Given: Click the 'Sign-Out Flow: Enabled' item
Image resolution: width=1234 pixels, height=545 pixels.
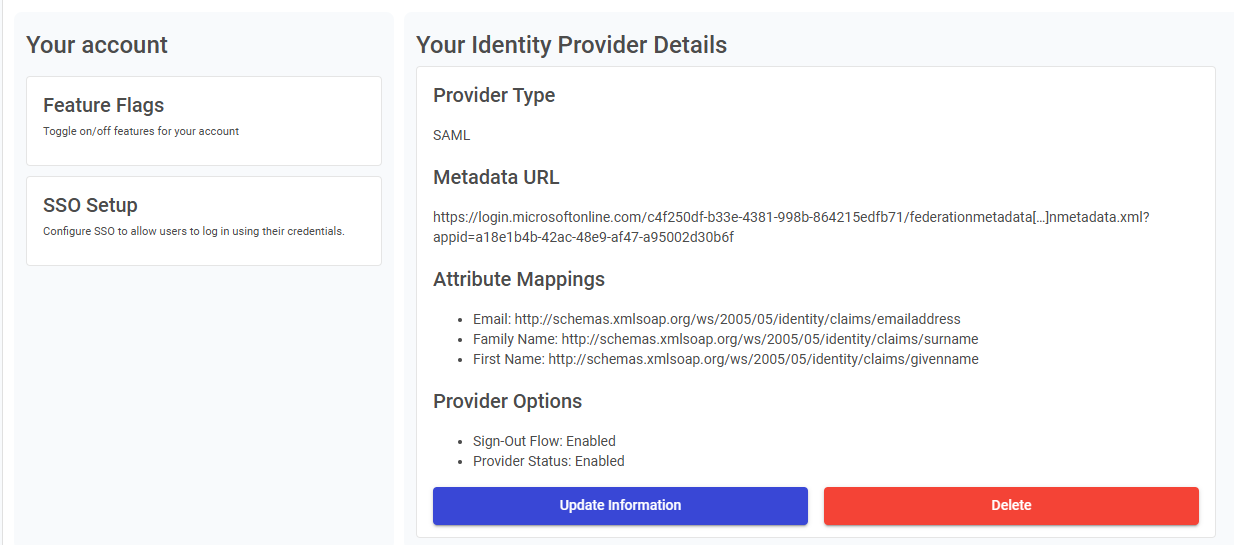Looking at the screenshot, I should click(x=544, y=441).
